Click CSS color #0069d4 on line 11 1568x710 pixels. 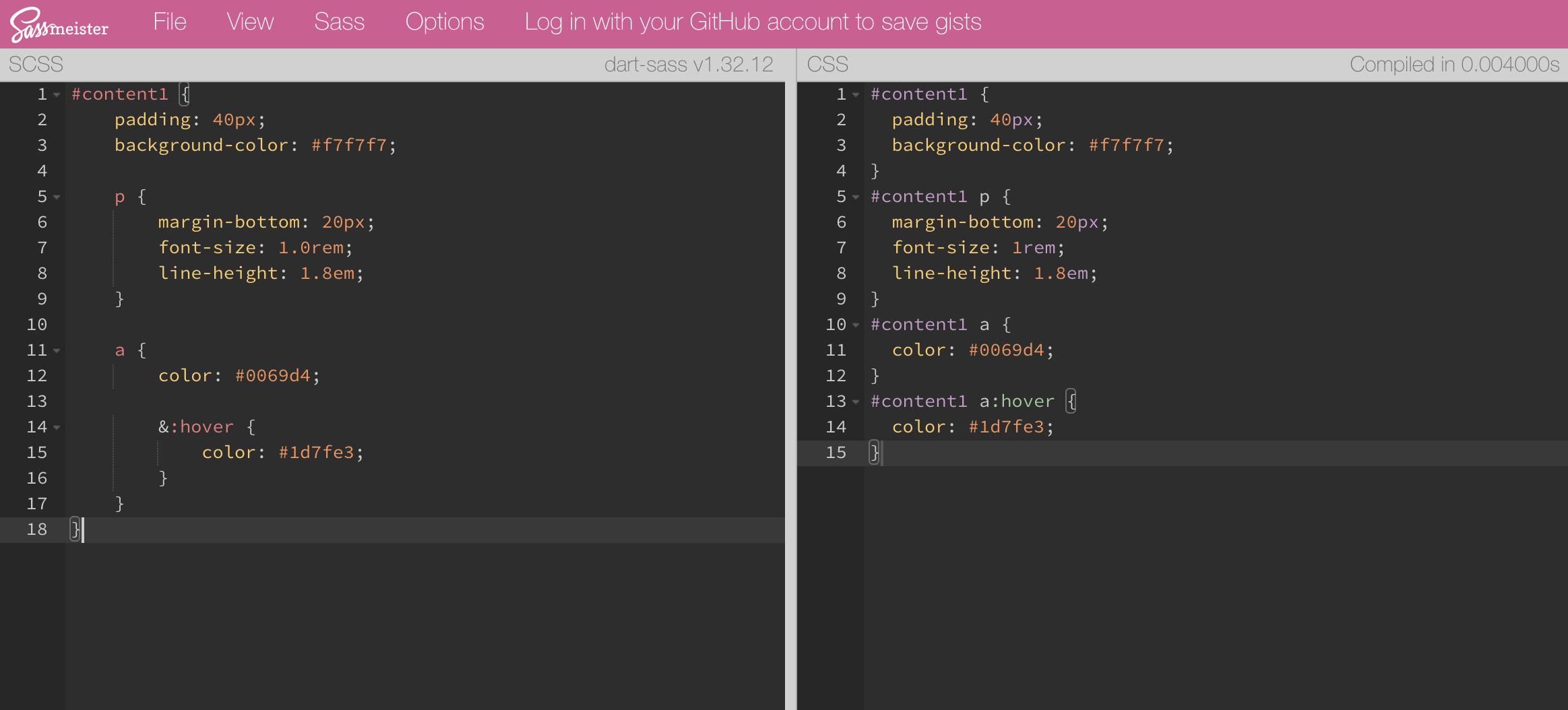click(1006, 350)
